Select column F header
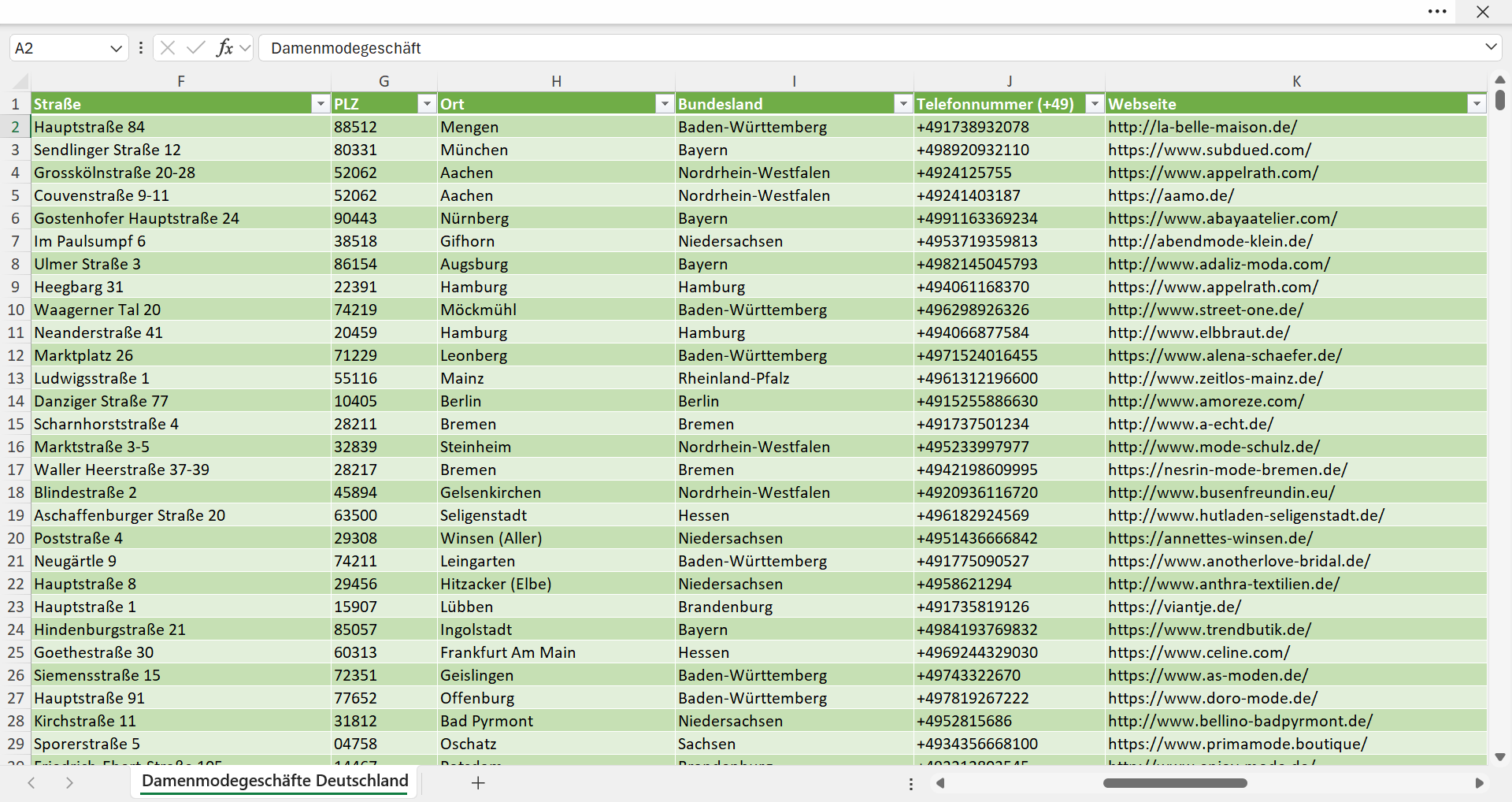This screenshot has width=1512, height=802. (x=181, y=81)
